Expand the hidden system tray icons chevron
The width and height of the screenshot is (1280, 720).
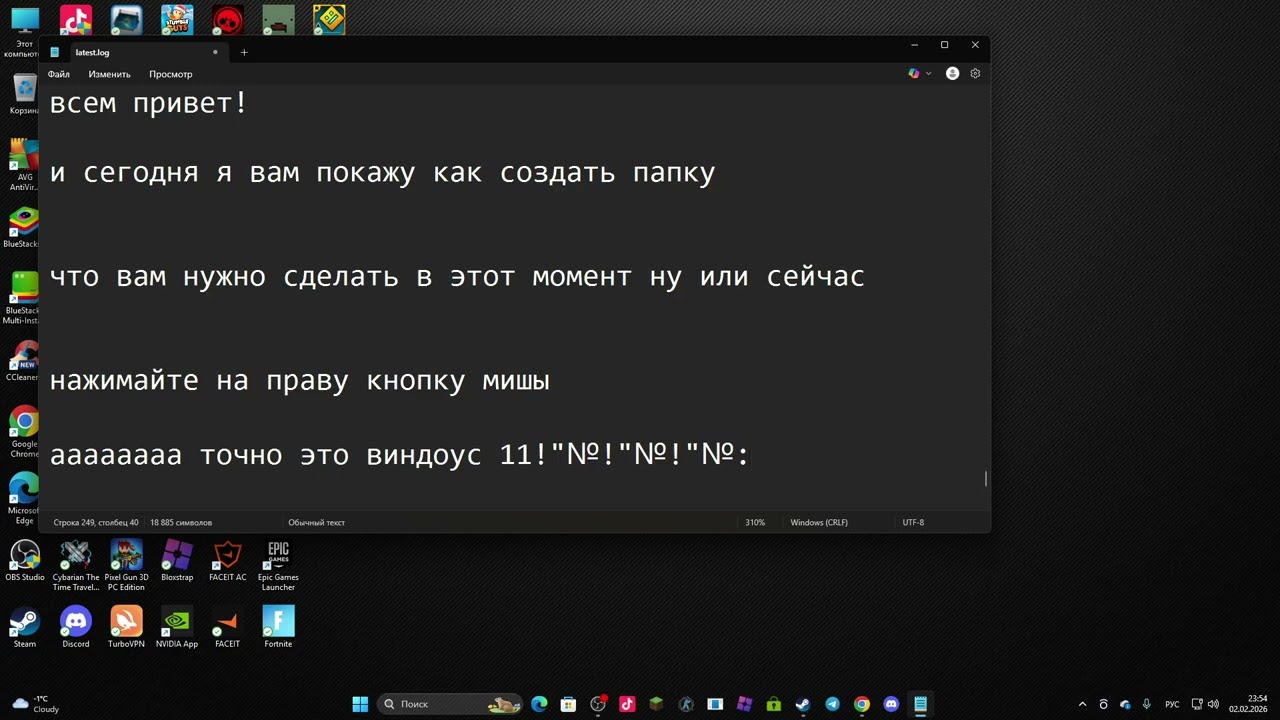point(1082,704)
